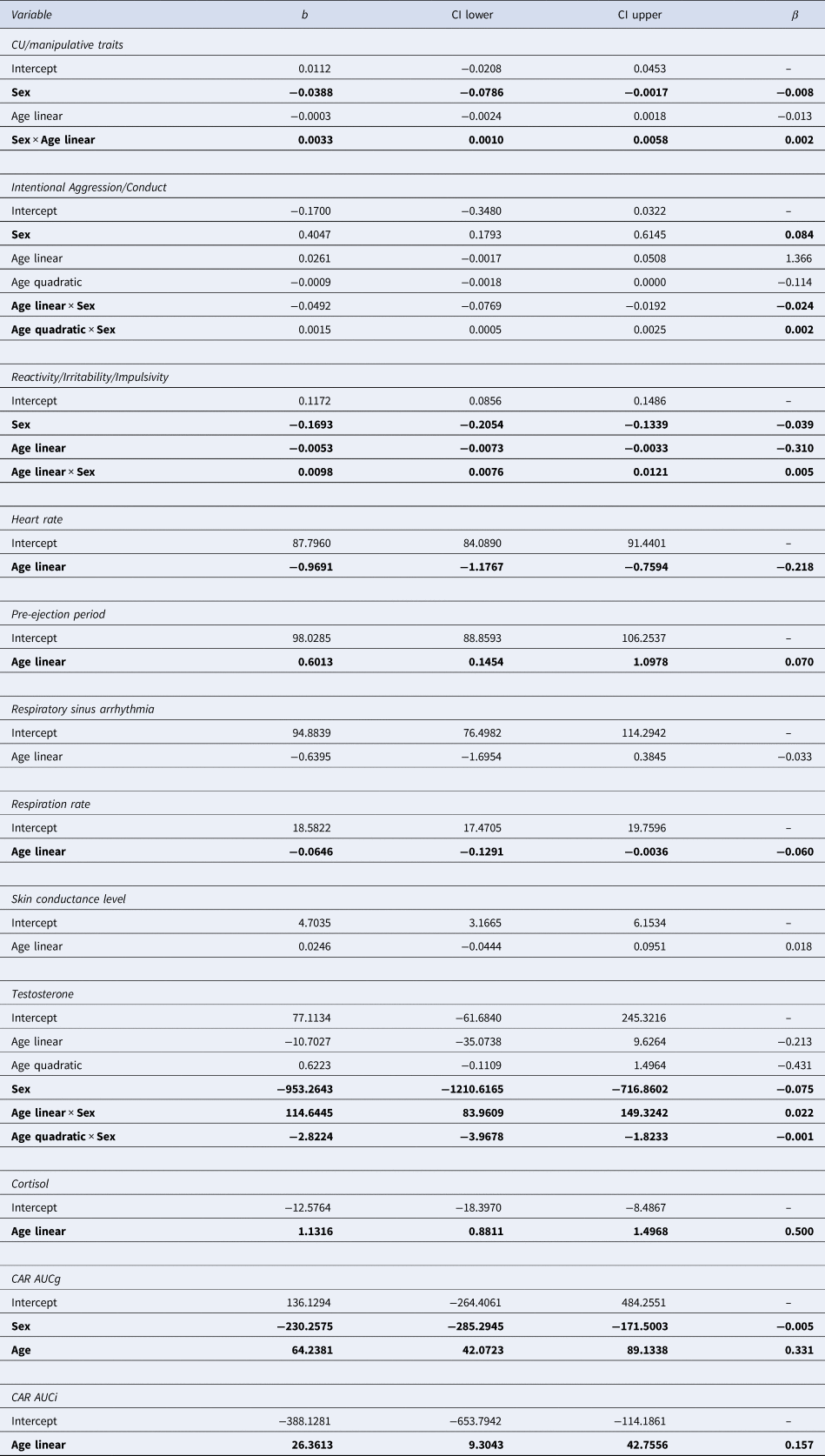The width and height of the screenshot is (825, 1456).
Task: Click the 'Reactivity/Irritability/Impulsivity' section heading
Action: click(90, 377)
